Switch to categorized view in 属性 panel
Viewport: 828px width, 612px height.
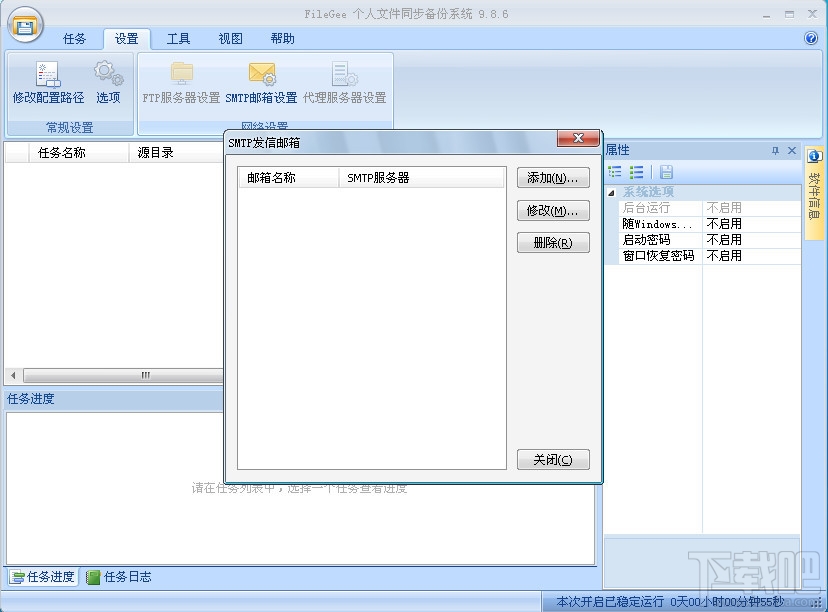tap(615, 171)
